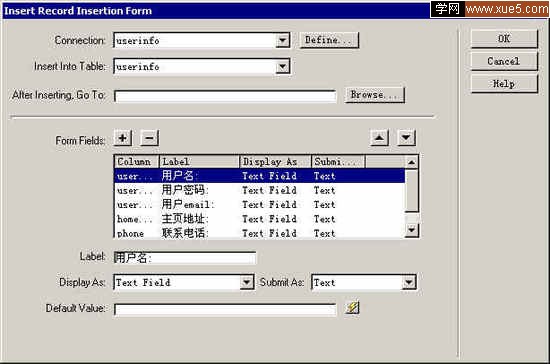Screen dimensions: 550x364
Task: Click the form fields list scrollbar thumb
Action: point(411,190)
